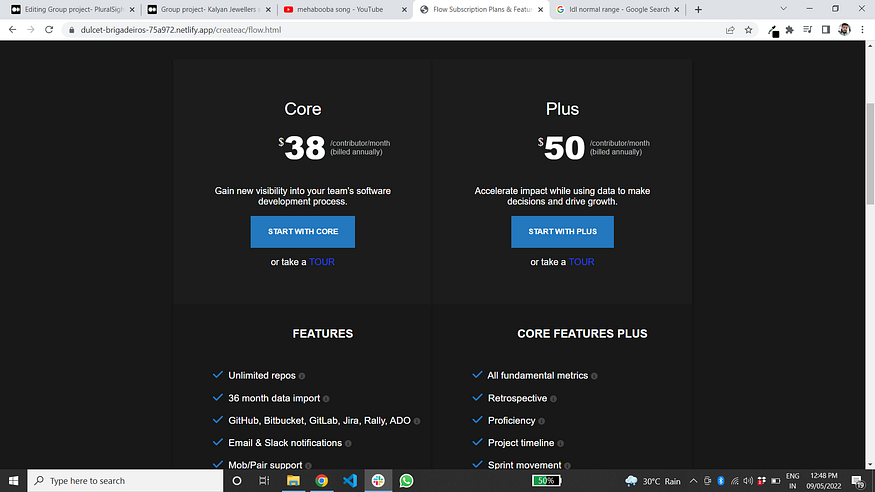Open WhatsApp from the taskbar
The width and height of the screenshot is (875, 492).
click(406, 480)
